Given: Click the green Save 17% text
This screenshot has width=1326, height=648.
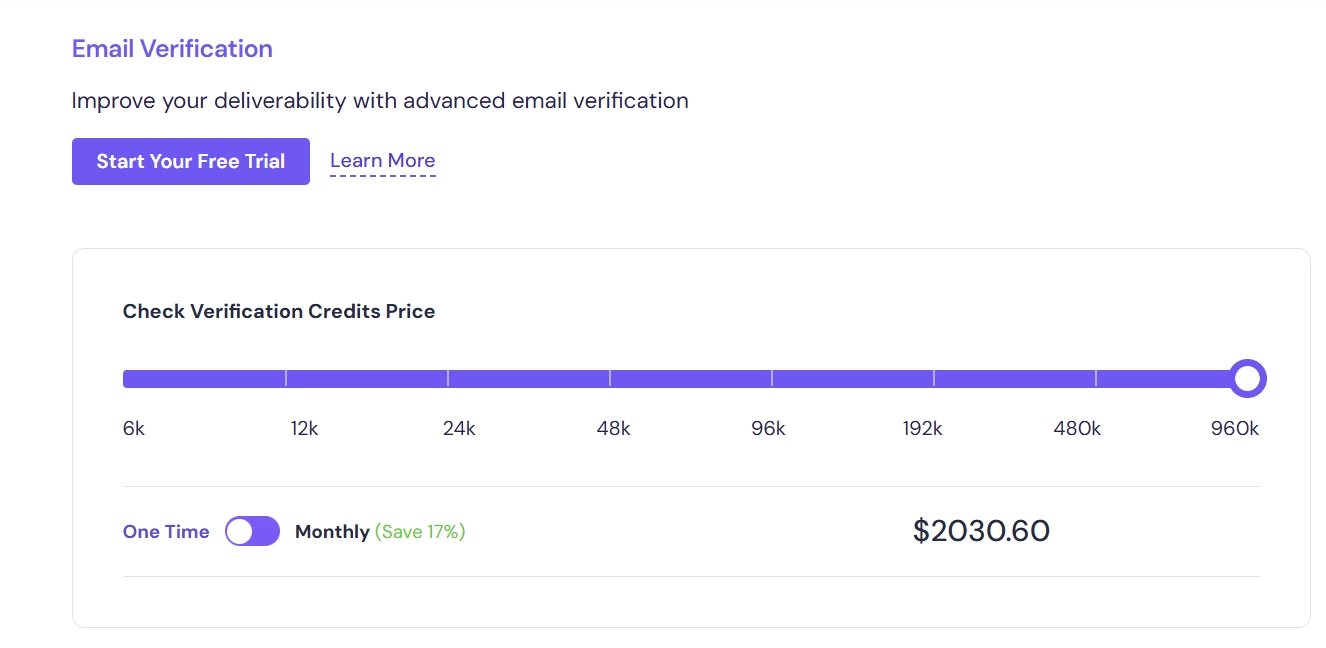Looking at the screenshot, I should (x=420, y=532).
